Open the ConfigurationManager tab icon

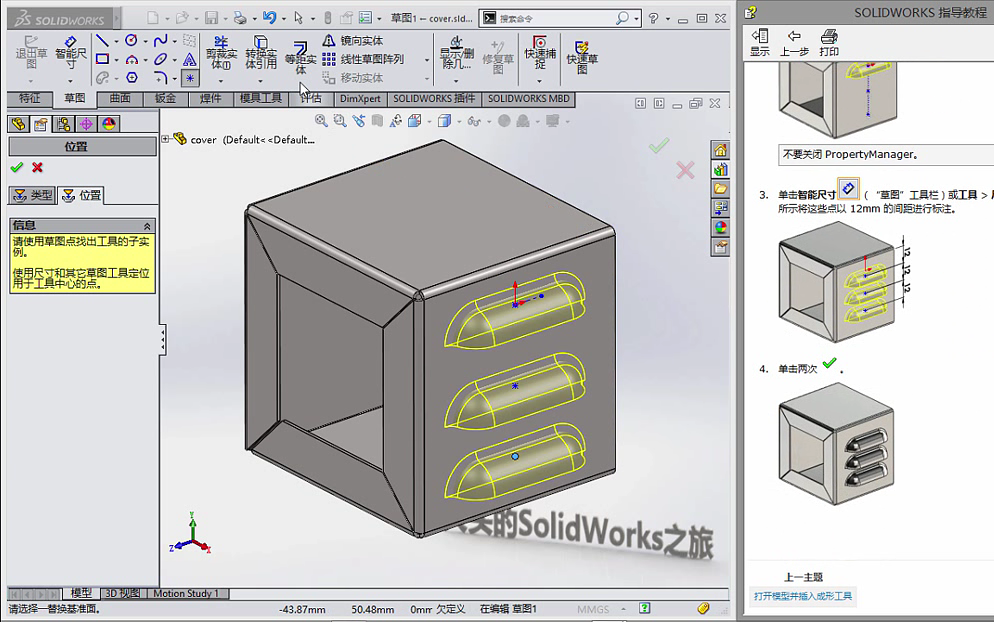pos(62,124)
